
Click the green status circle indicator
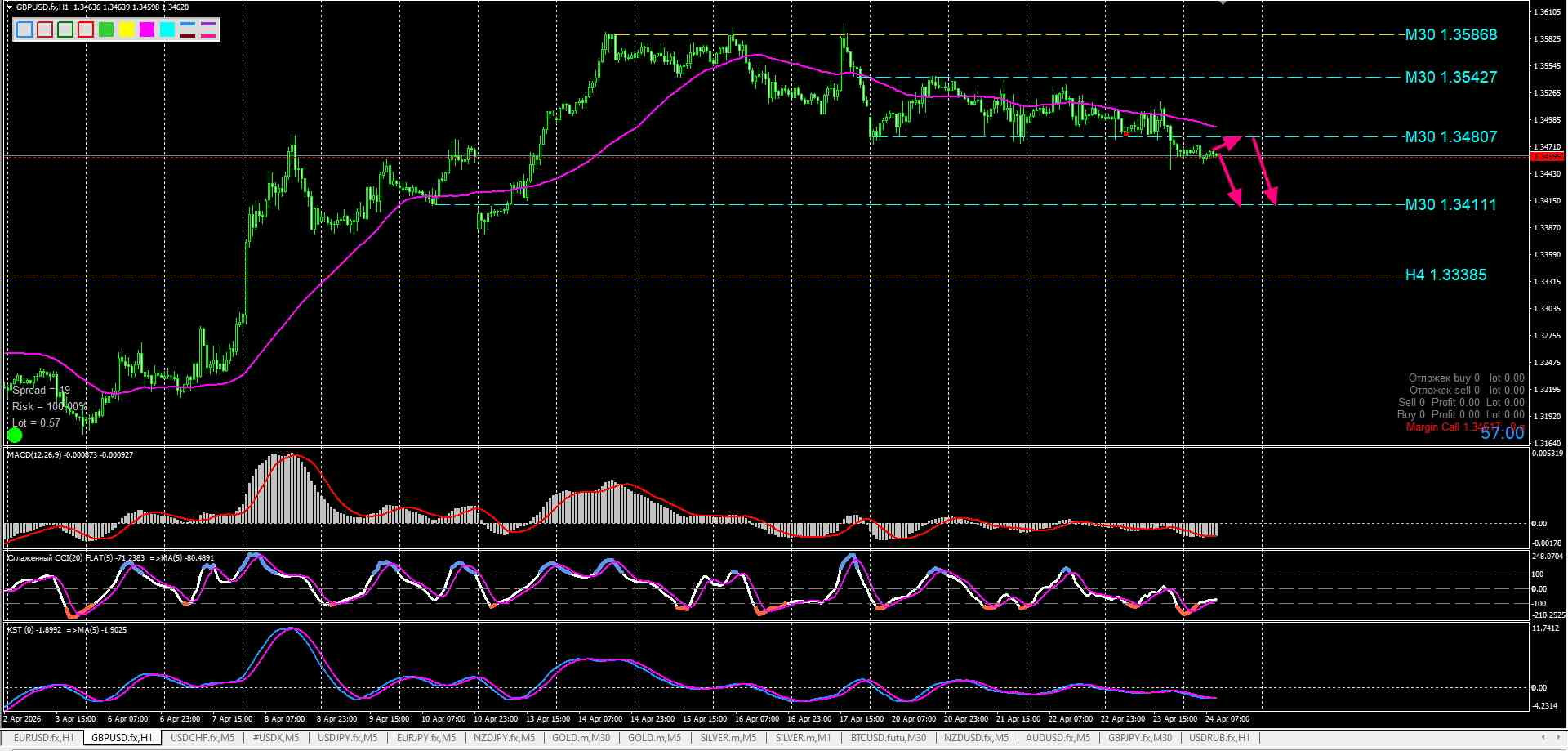click(x=15, y=435)
